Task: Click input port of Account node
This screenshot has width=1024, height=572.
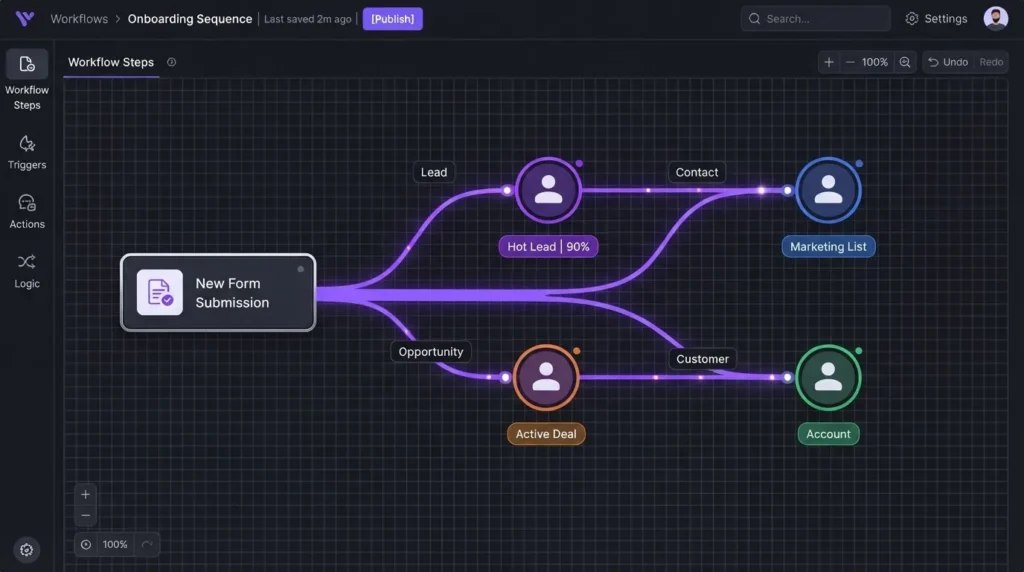Action: (788, 377)
